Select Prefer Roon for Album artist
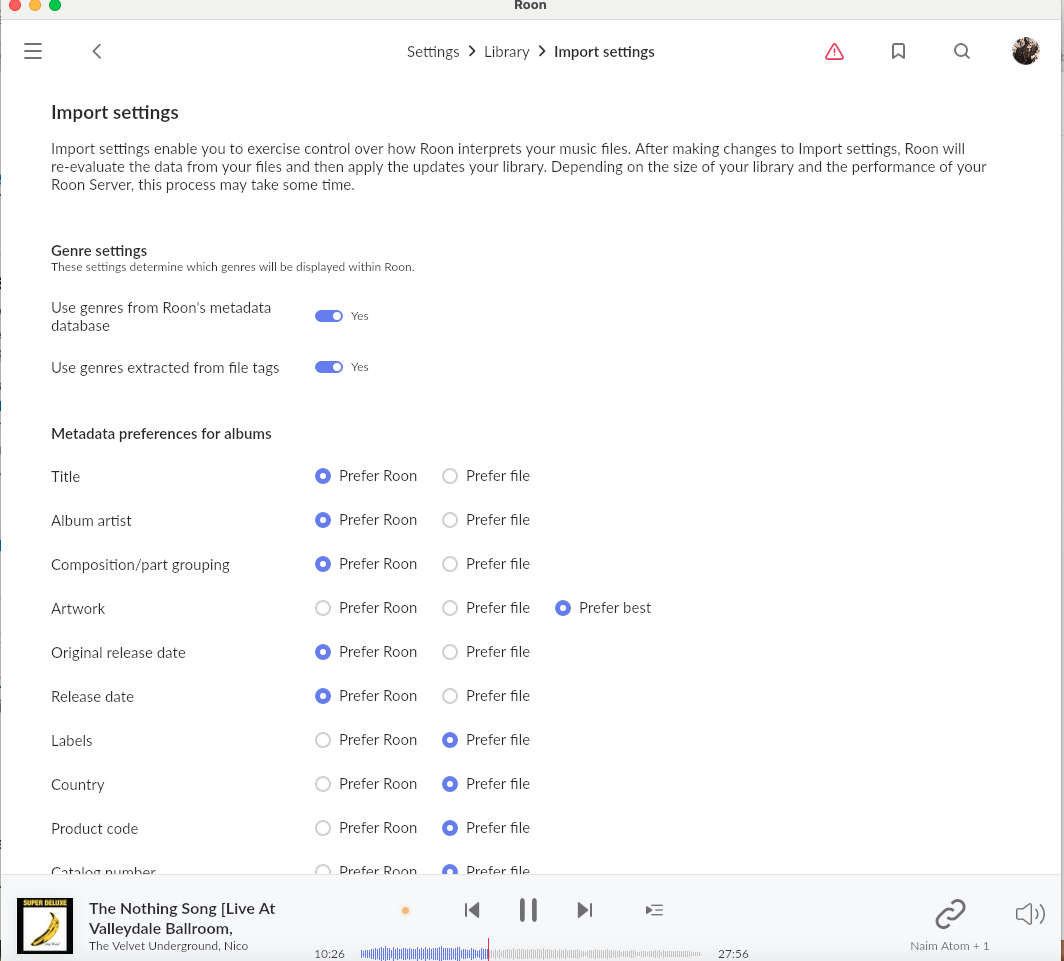The height and width of the screenshot is (961, 1064). coord(323,520)
